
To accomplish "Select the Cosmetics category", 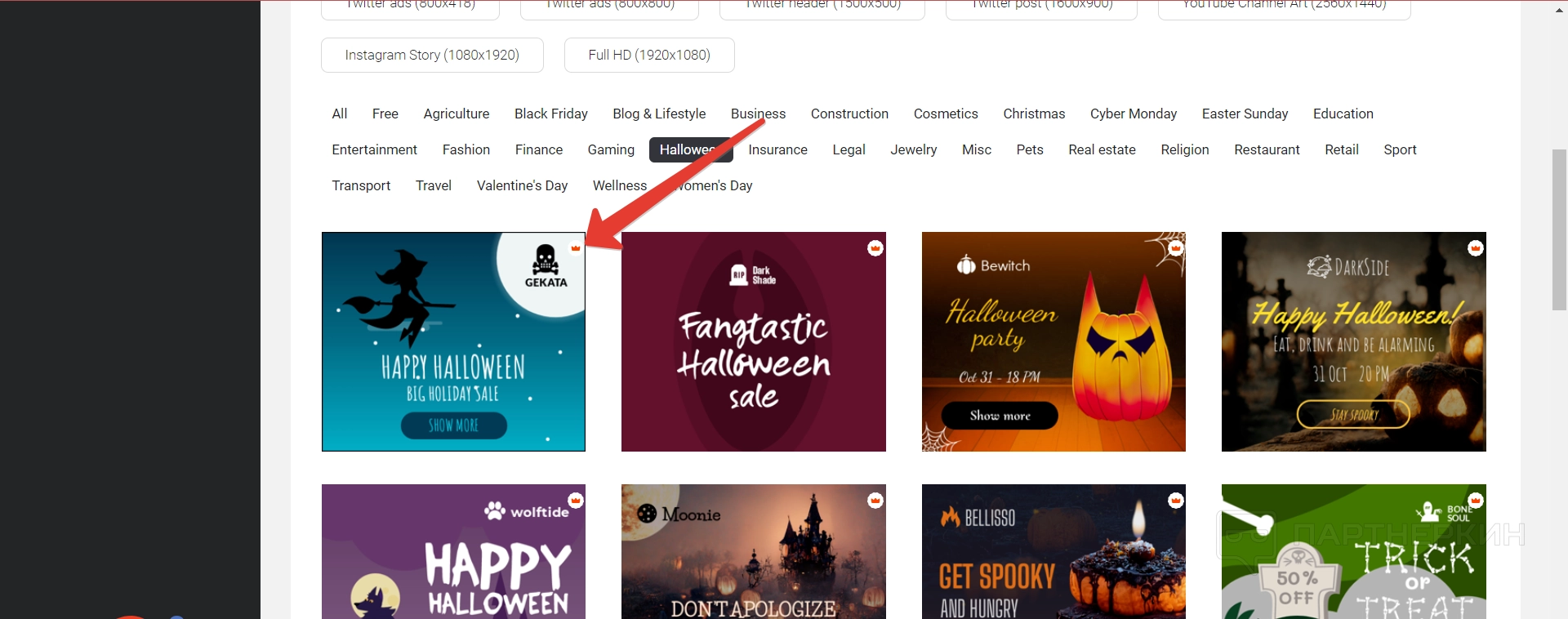I will (x=946, y=114).
